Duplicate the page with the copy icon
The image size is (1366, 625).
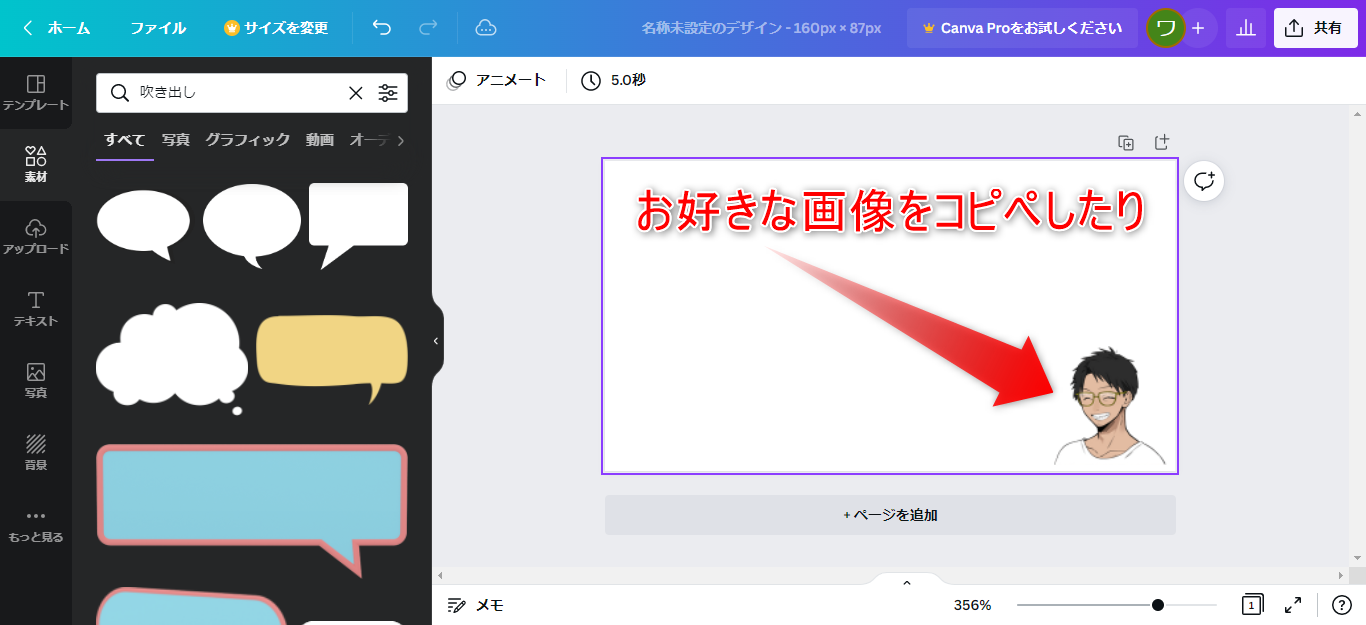point(1126,143)
